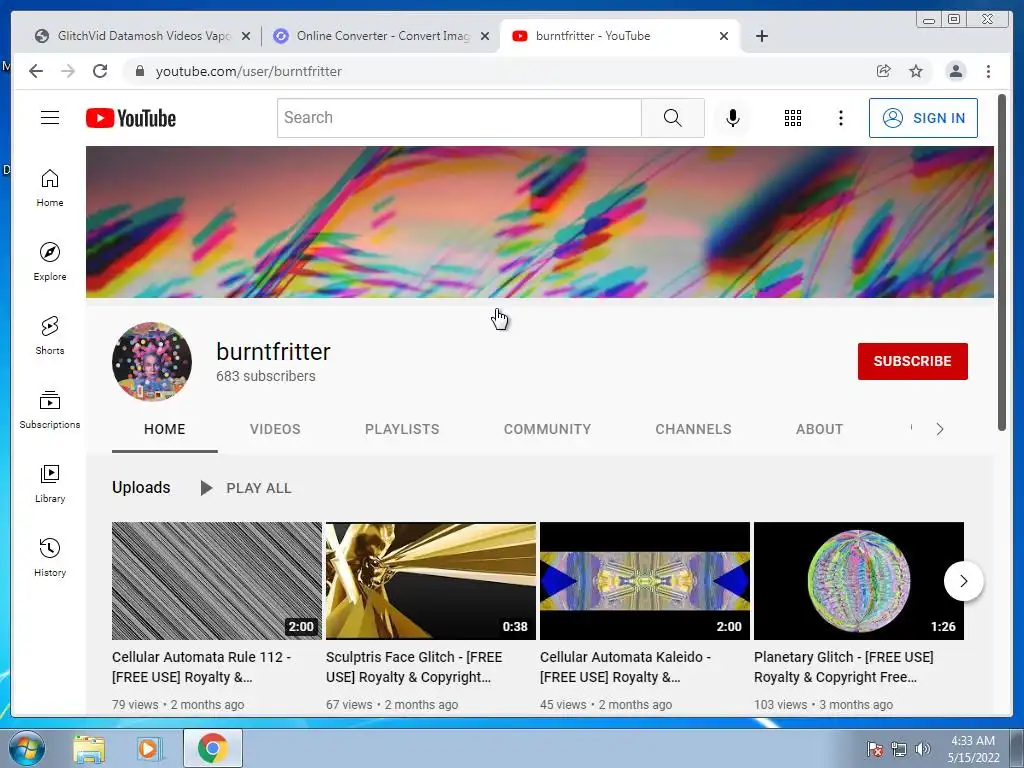
Task: Open the Chrome profile avatar
Action: [x=955, y=71]
